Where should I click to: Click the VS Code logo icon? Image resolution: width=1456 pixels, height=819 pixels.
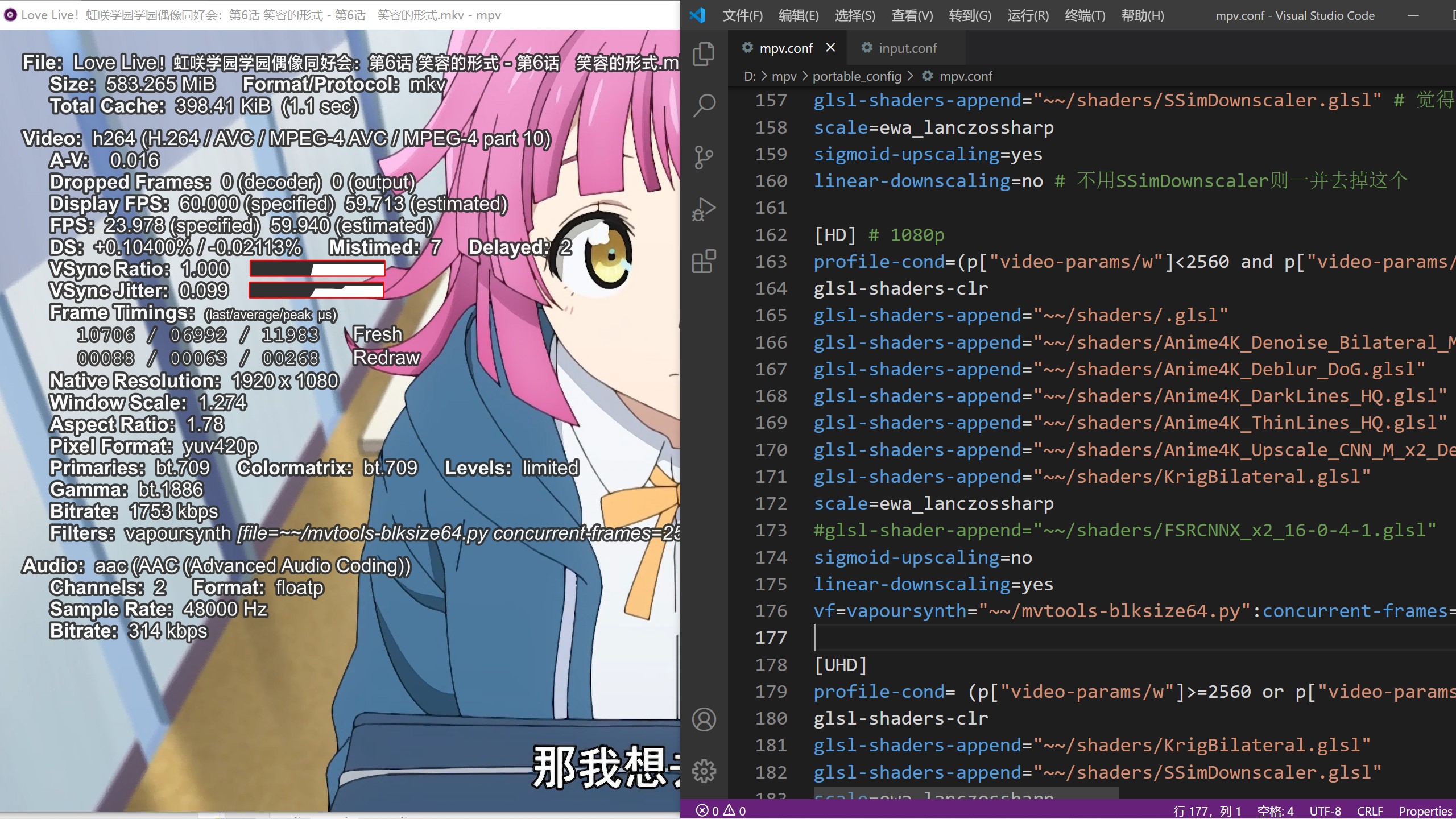pyautogui.click(x=698, y=15)
